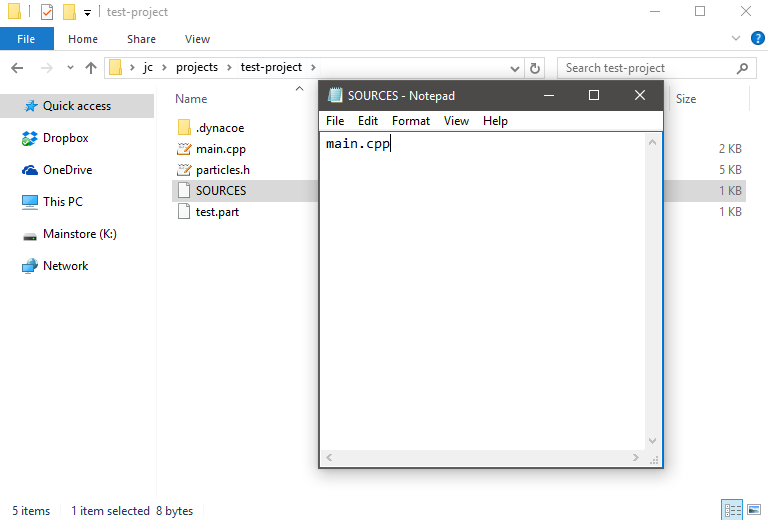Click the Up directory arrow button
768x520 pixels.
tap(91, 68)
